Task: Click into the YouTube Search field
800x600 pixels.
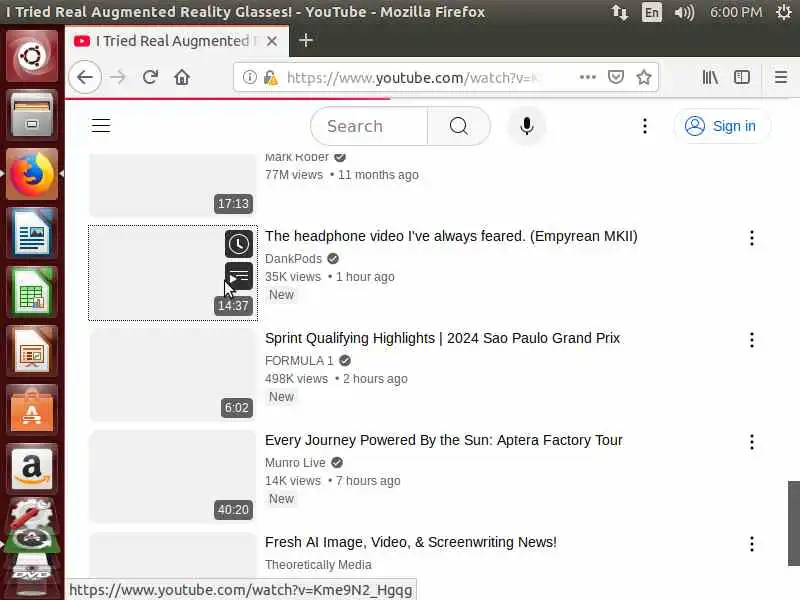Action: click(369, 126)
